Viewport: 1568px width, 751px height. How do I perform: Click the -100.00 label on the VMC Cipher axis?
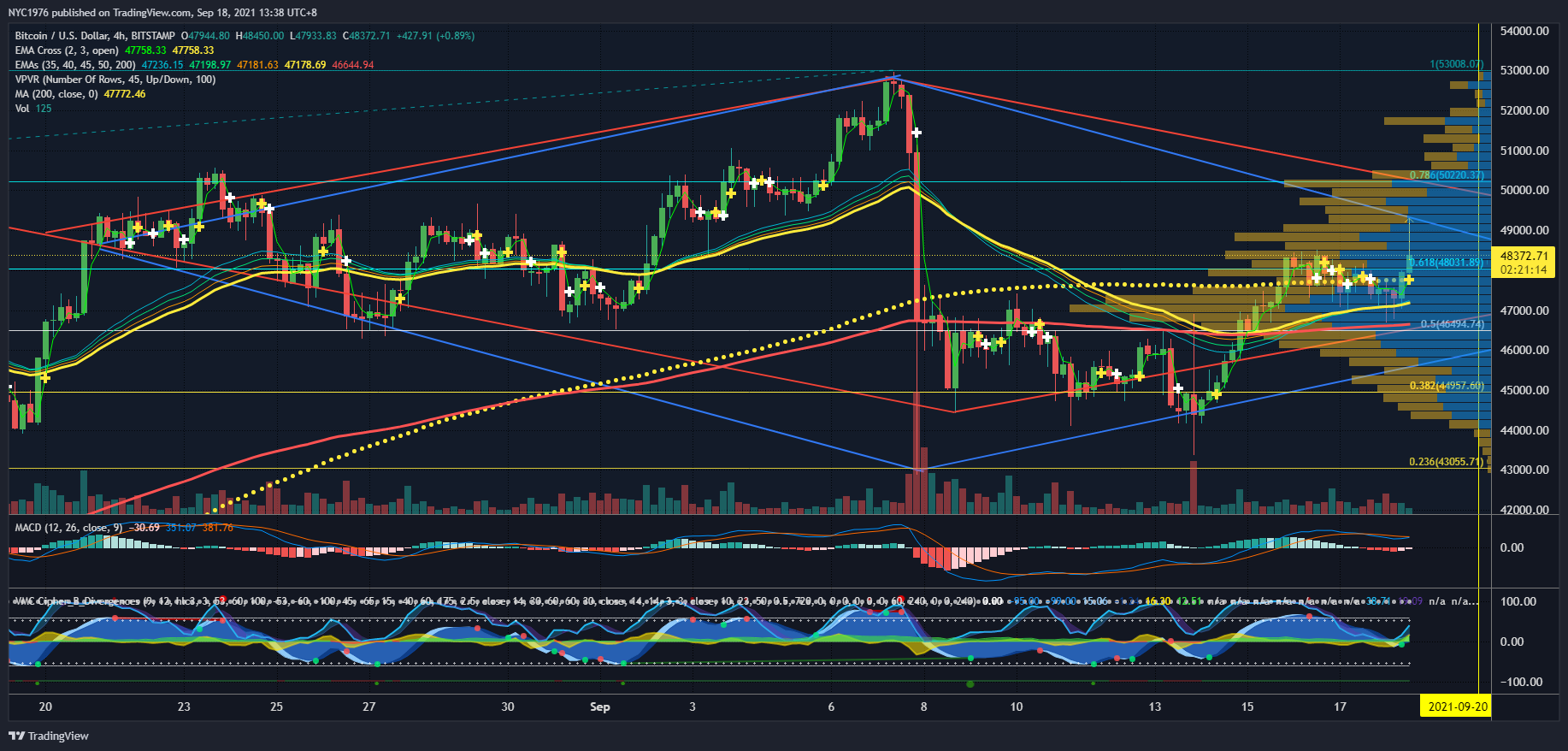1522,682
